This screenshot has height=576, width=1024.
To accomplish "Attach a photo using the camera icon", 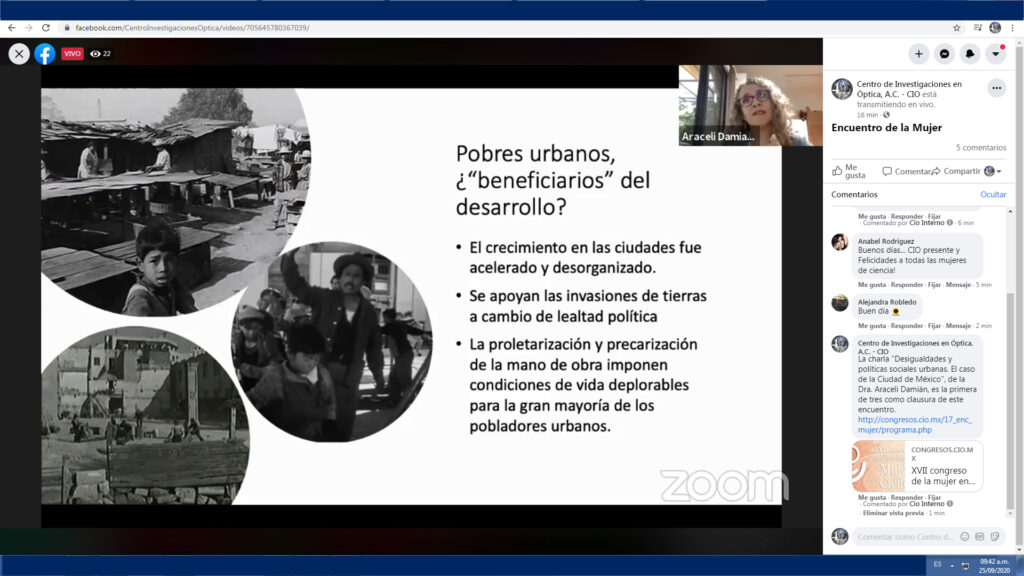I will (979, 536).
